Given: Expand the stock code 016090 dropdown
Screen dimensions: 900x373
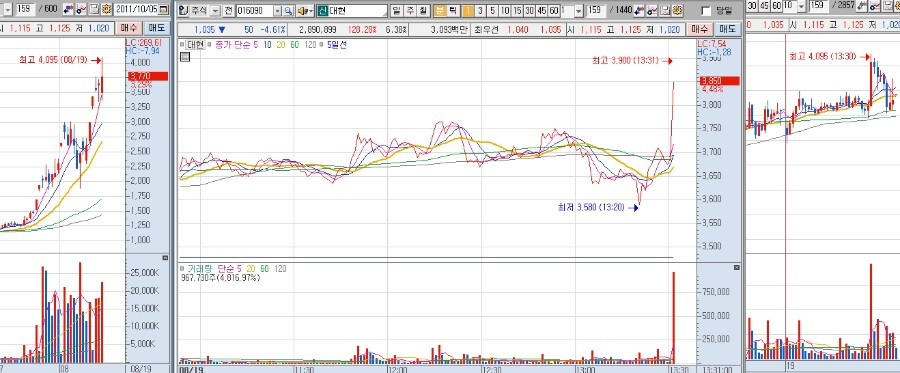Looking at the screenshot, I should point(277,11).
